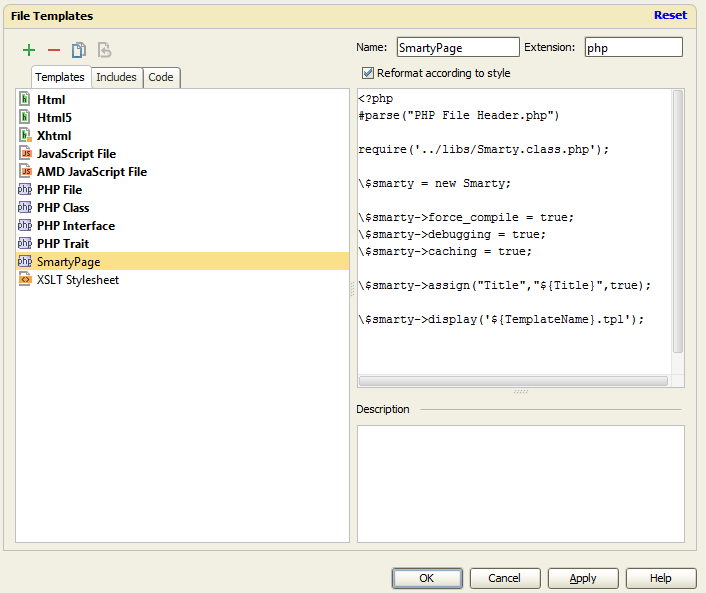Click into the Name field containing SmartyPage
This screenshot has width=706, height=593.
coord(458,47)
